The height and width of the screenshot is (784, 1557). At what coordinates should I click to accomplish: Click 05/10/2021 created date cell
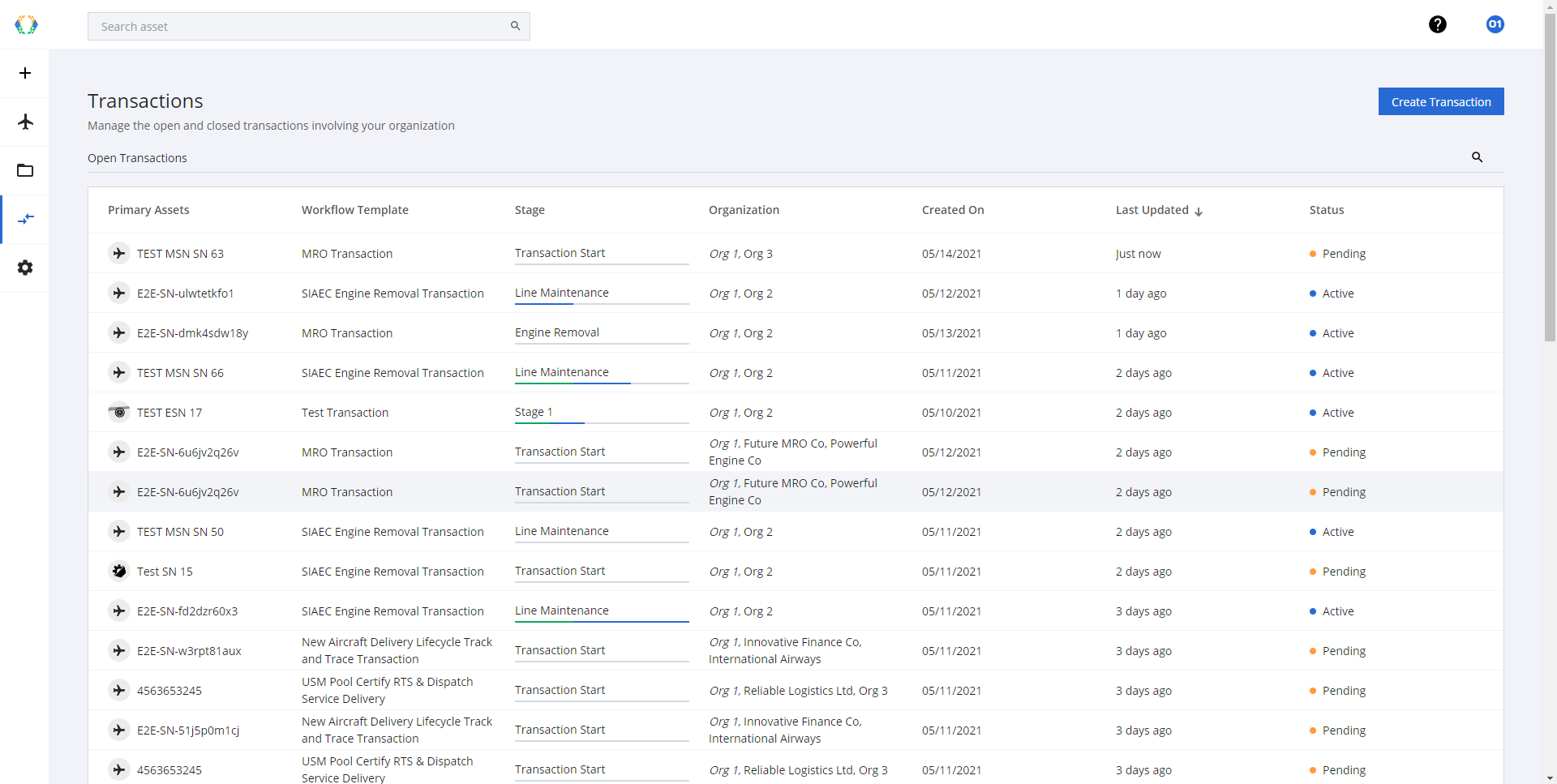[x=951, y=413]
